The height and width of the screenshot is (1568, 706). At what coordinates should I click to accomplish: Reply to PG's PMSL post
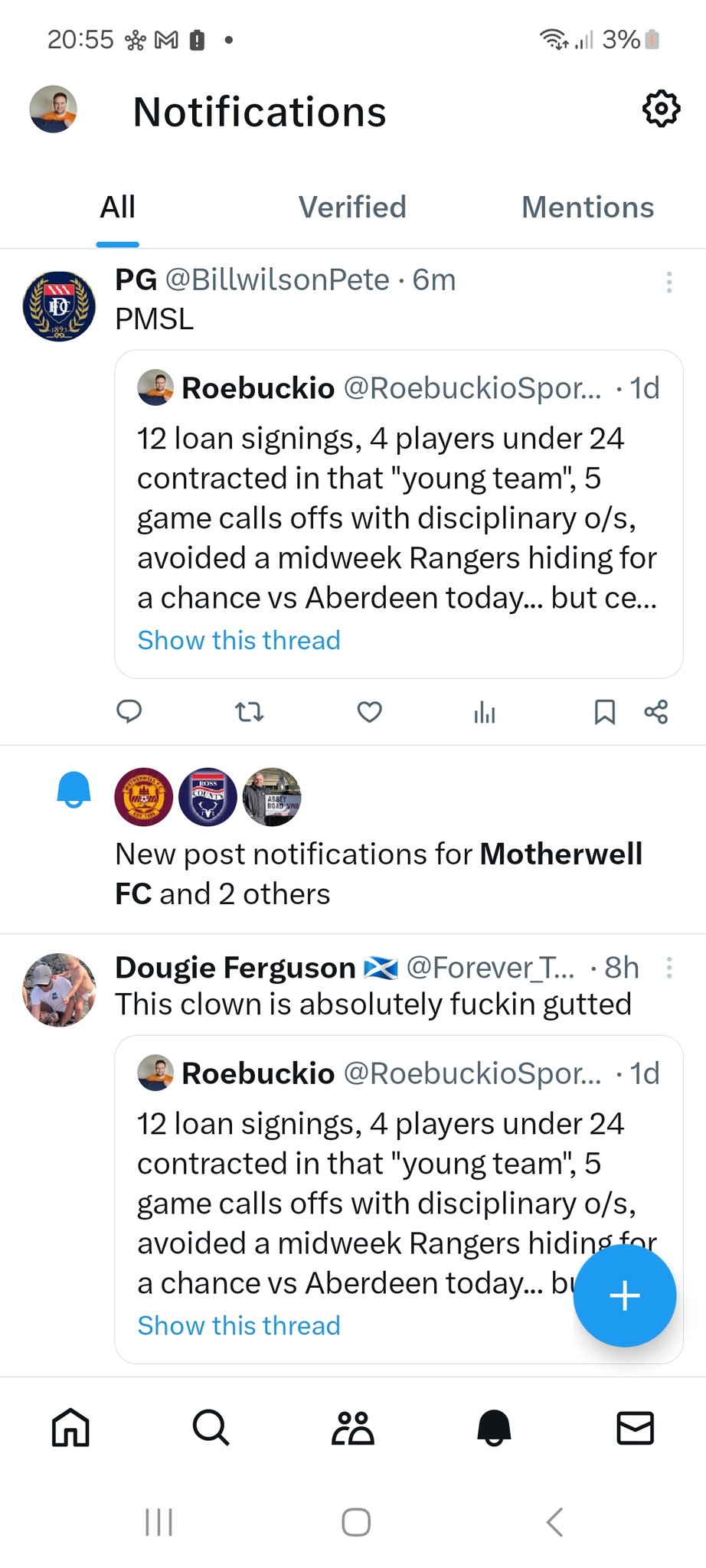click(x=129, y=712)
